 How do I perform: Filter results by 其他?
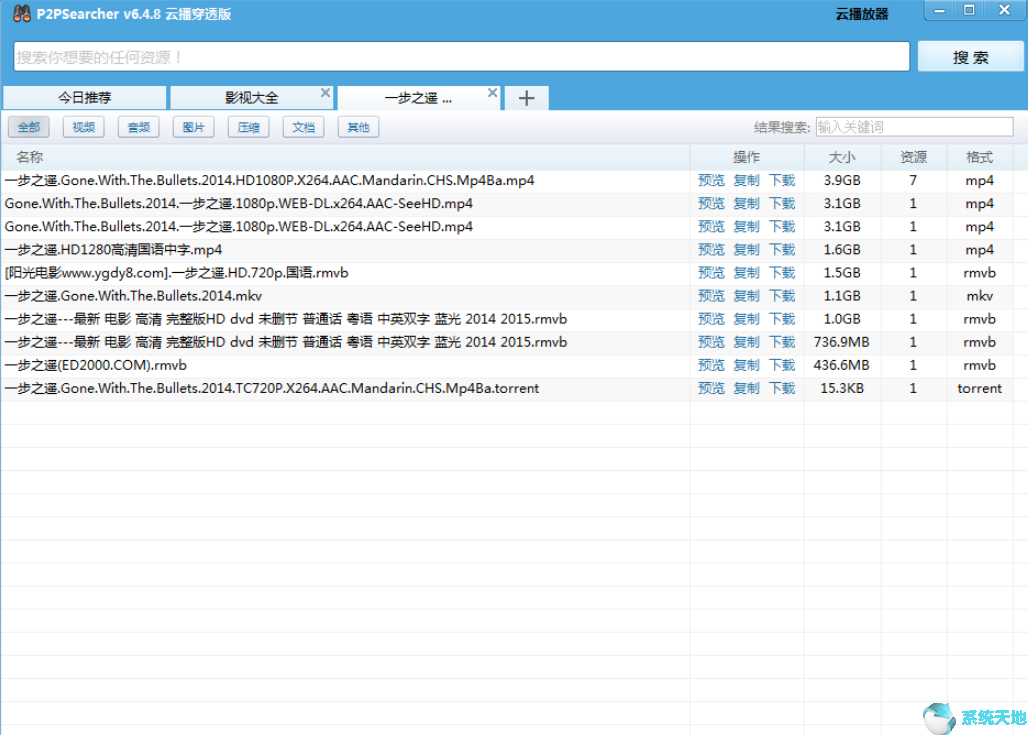[x=359, y=127]
